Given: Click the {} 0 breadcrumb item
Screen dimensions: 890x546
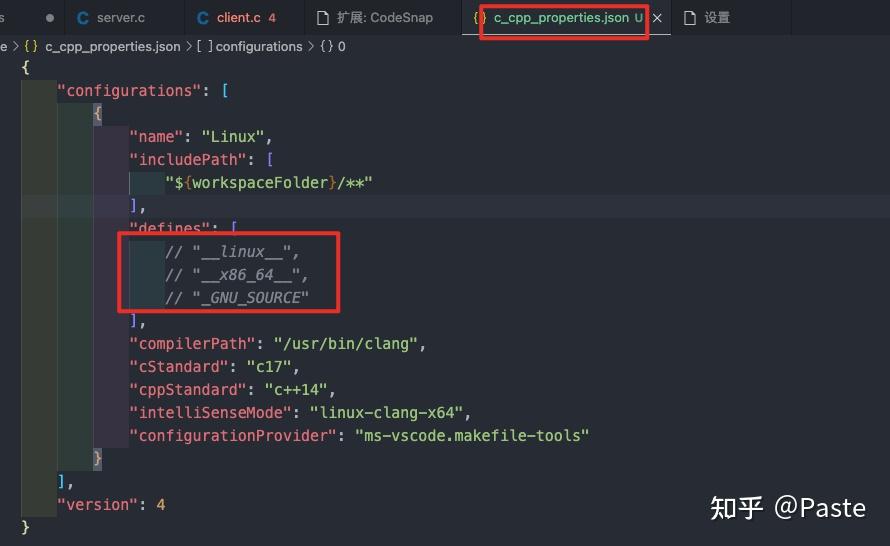Looking at the screenshot, I should (333, 47).
